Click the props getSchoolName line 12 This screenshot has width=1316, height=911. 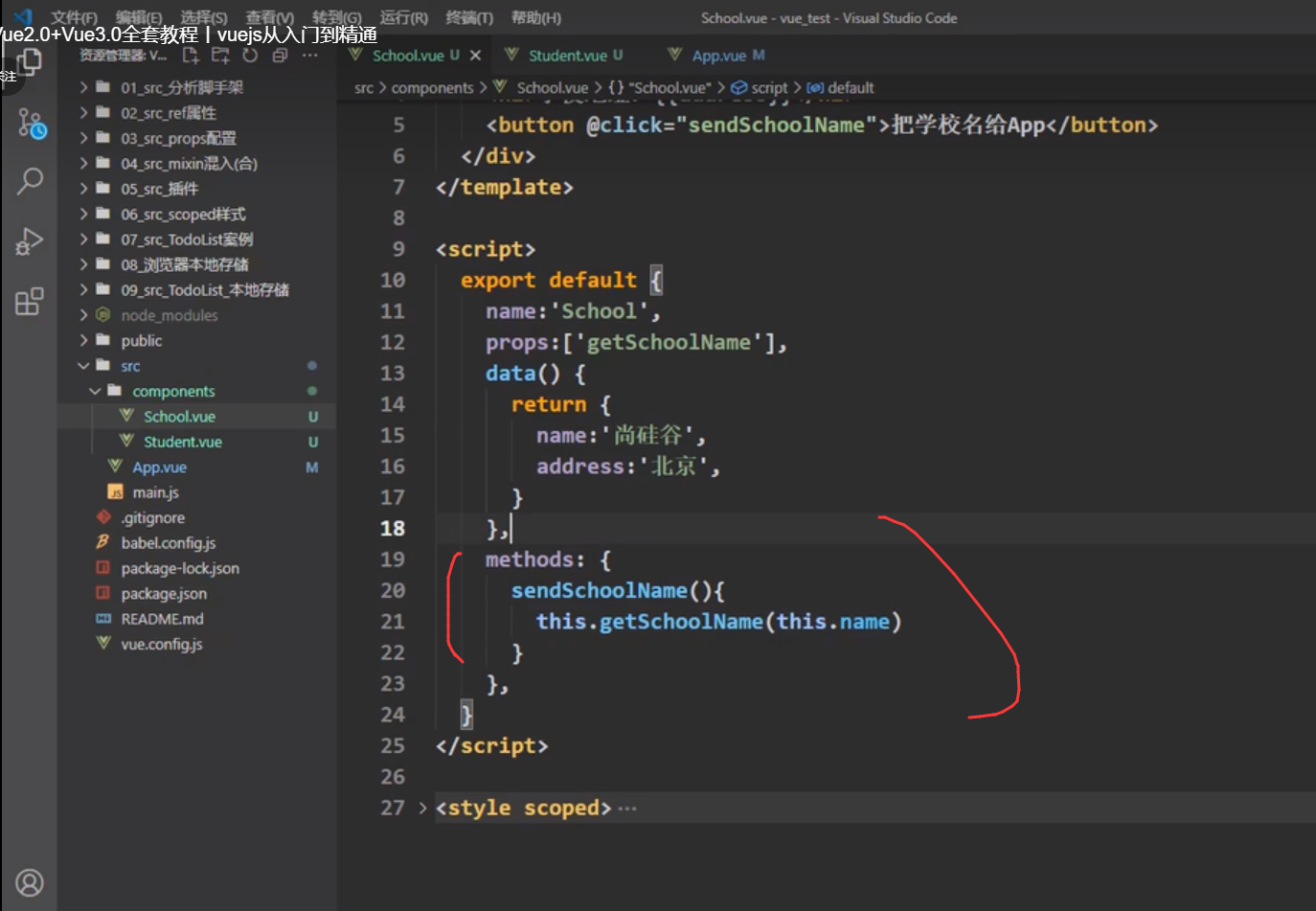(x=636, y=343)
